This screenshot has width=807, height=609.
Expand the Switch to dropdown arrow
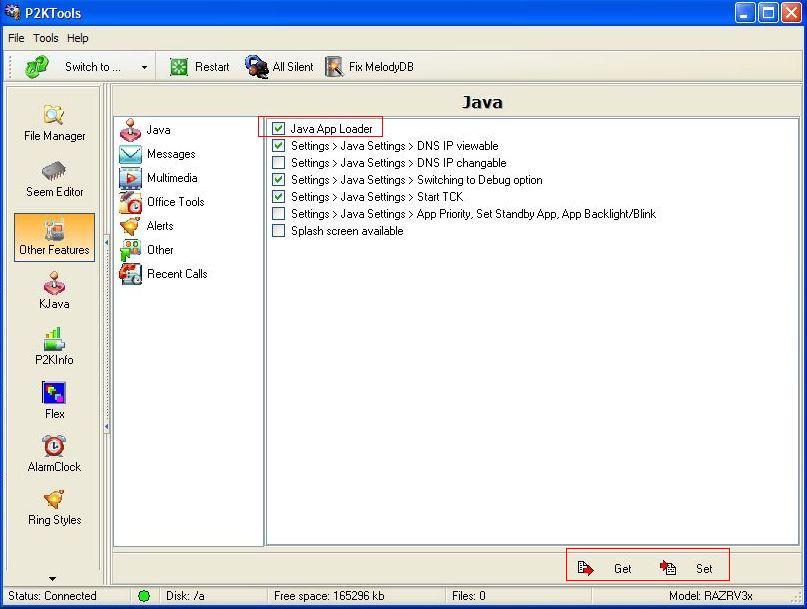click(x=144, y=68)
